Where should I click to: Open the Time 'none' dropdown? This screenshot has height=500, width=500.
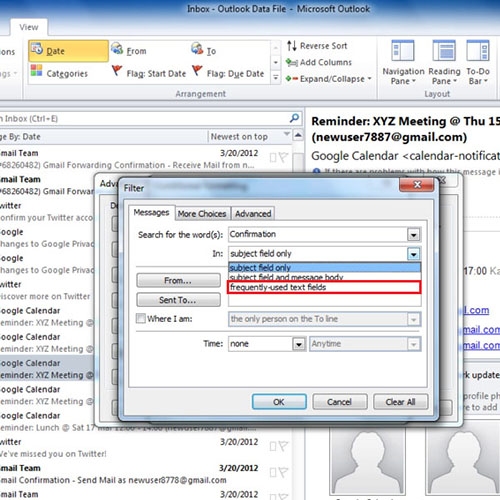point(299,344)
